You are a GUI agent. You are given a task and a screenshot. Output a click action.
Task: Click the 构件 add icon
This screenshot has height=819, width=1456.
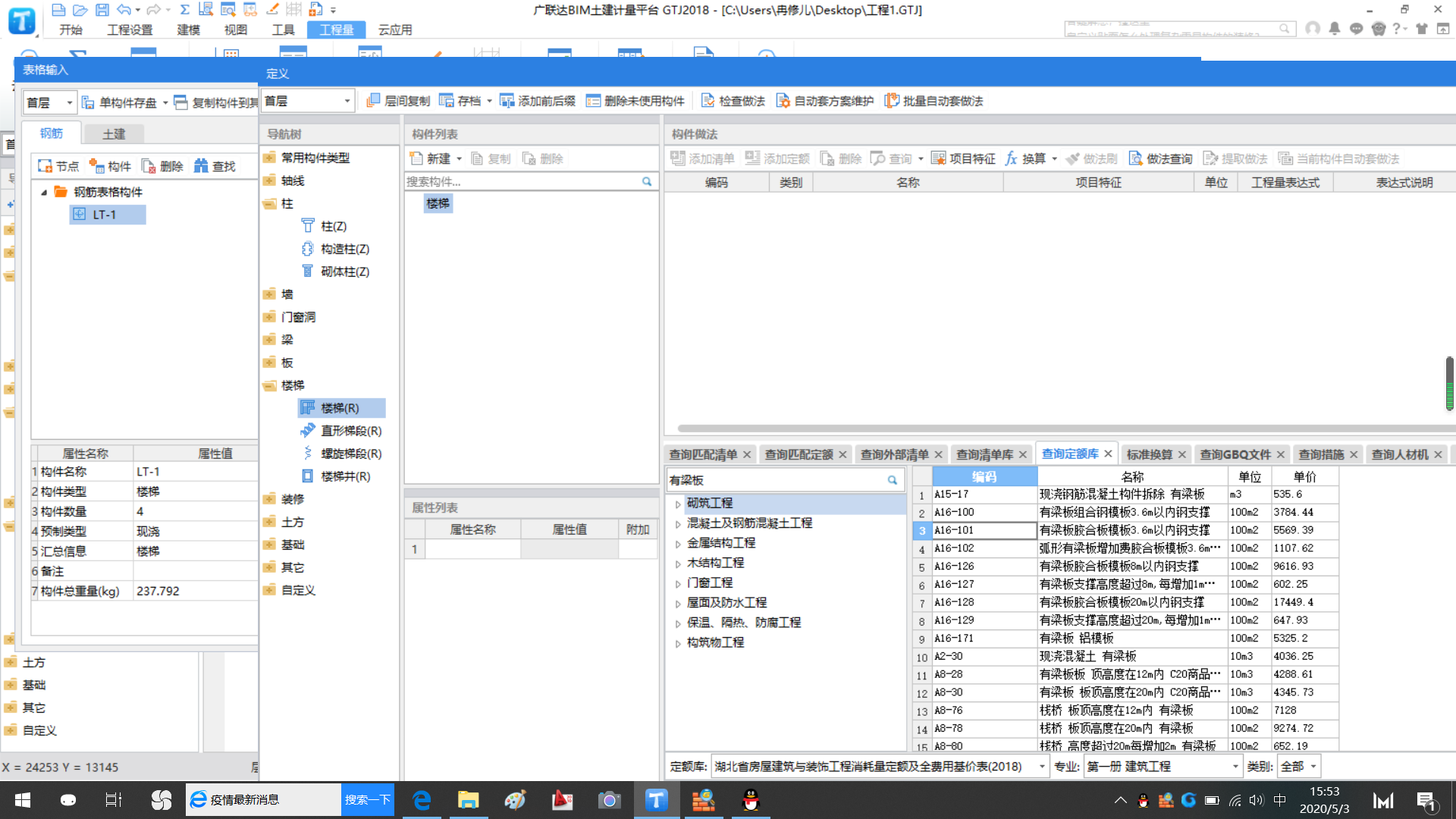[x=96, y=166]
